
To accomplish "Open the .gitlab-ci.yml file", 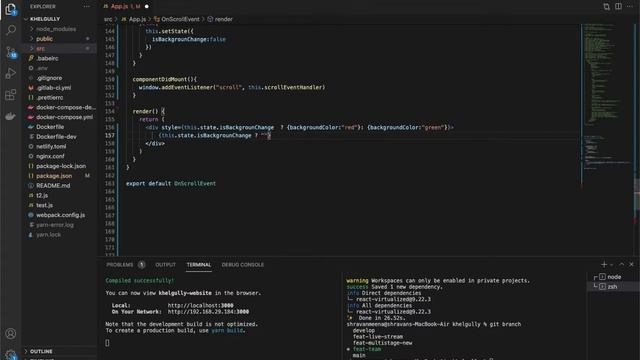I will pyautogui.click(x=53, y=88).
